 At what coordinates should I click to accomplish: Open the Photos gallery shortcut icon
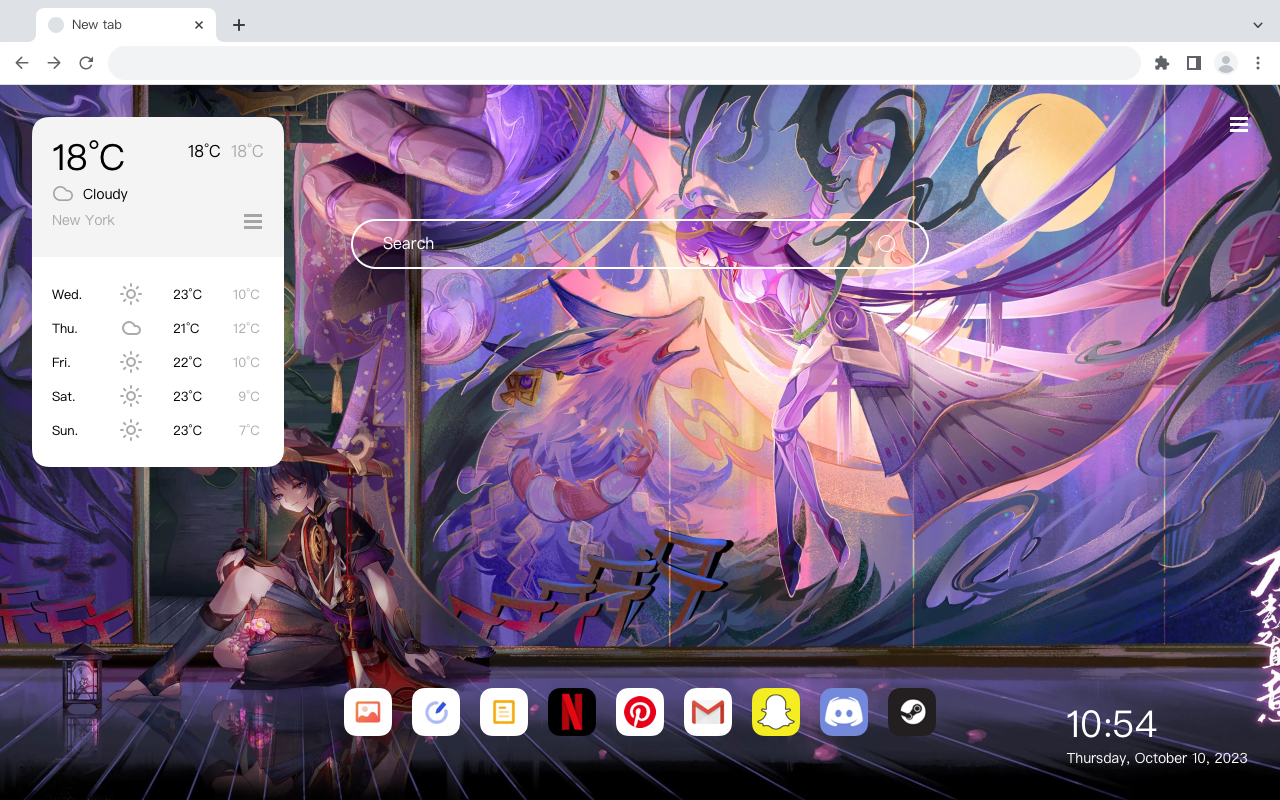pos(368,712)
